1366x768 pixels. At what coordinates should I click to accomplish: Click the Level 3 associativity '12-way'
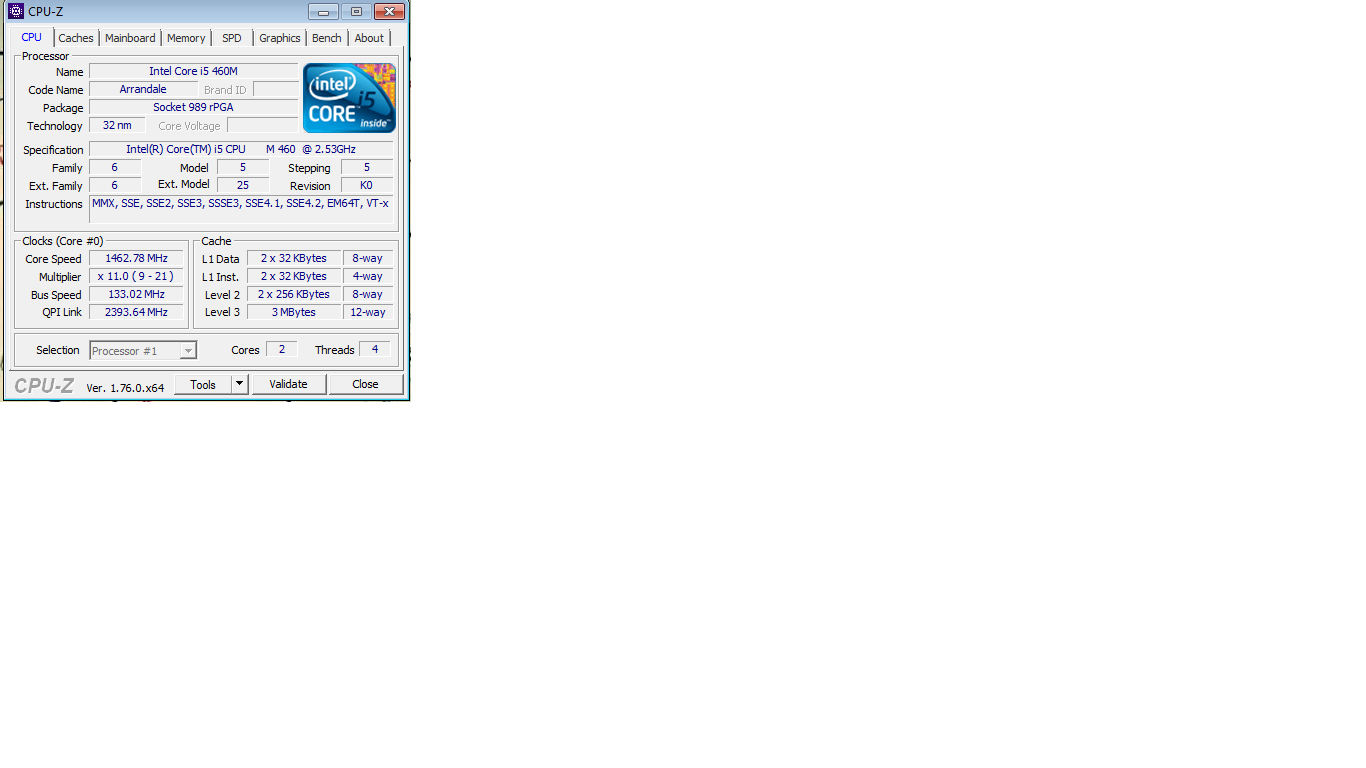click(368, 312)
